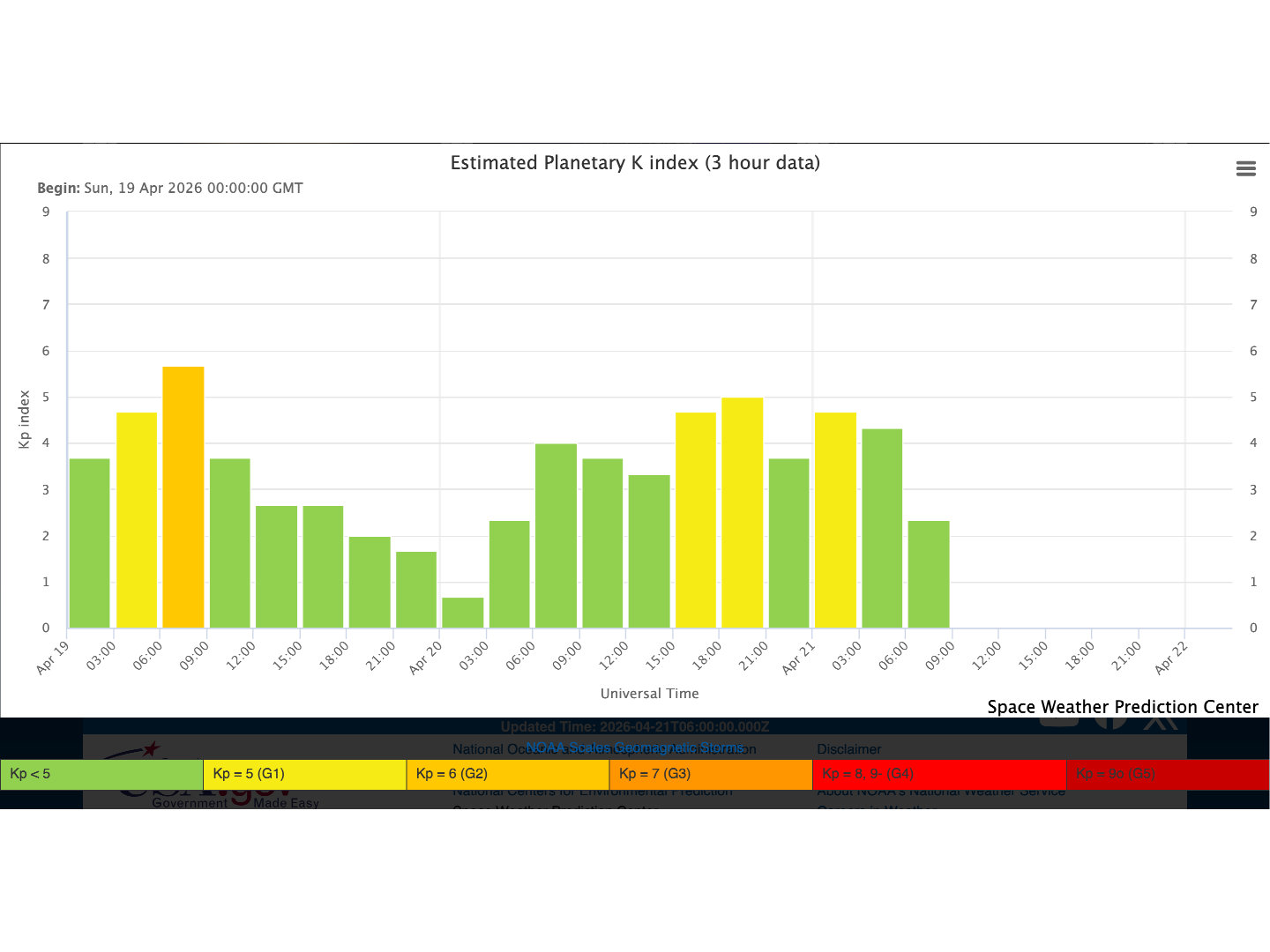Viewport: 1270px width, 952px height.
Task: Click the Estimated Planetary K index chart title
Action: (x=635, y=163)
